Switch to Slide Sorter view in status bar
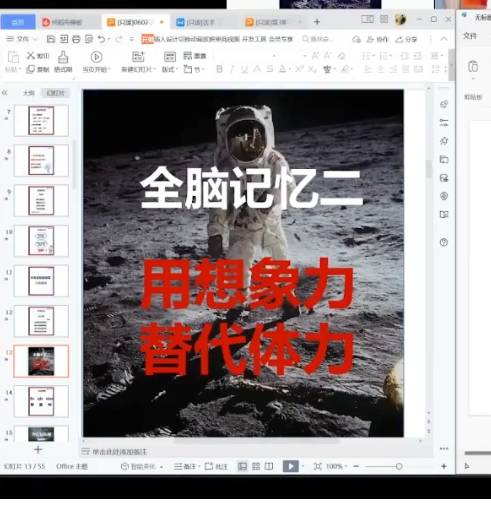Viewport: 491px width, 514px height. point(256,466)
